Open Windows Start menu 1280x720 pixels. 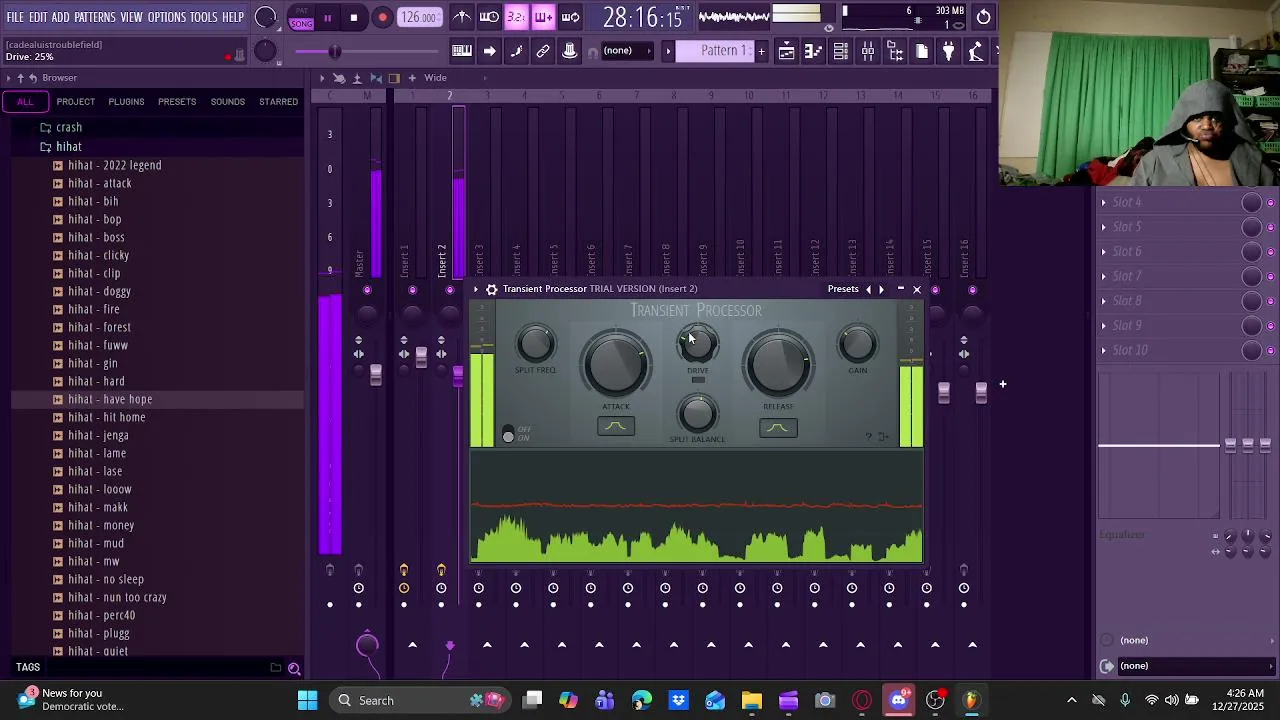click(307, 700)
